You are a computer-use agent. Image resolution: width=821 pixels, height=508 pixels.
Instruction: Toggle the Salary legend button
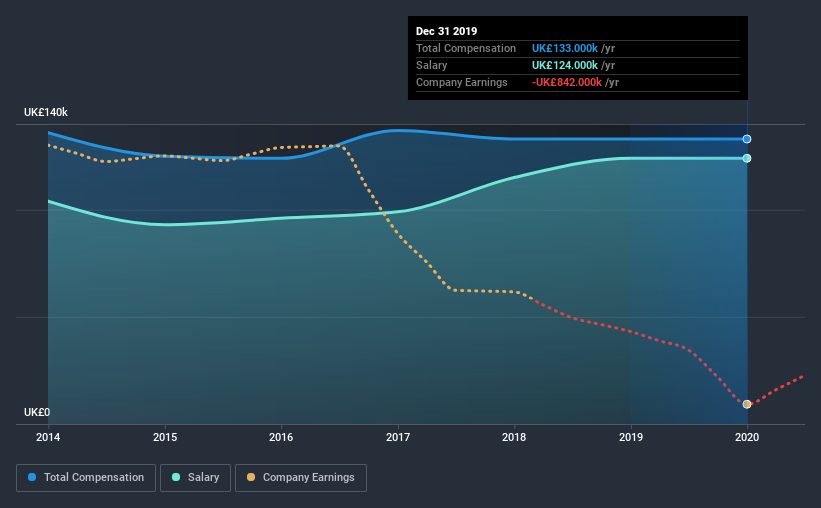(195, 478)
